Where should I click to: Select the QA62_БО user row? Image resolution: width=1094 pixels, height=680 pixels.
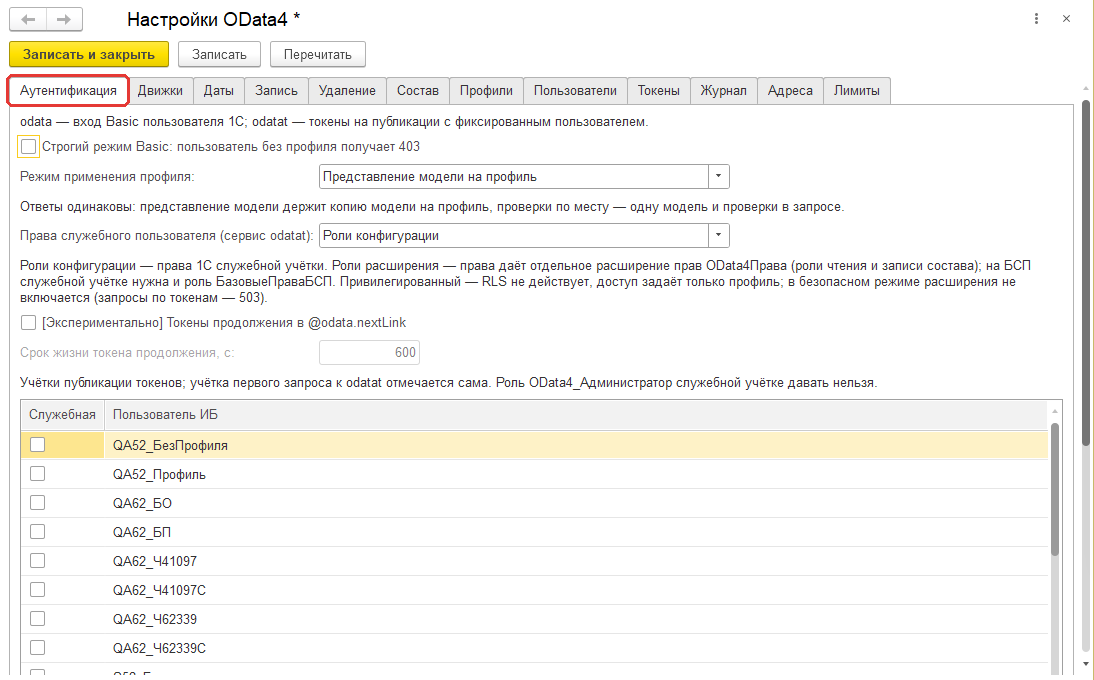click(x=534, y=503)
